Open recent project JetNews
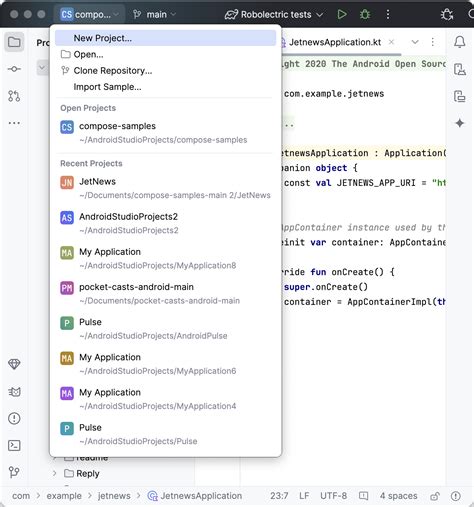This screenshot has width=474, height=507. 165,188
